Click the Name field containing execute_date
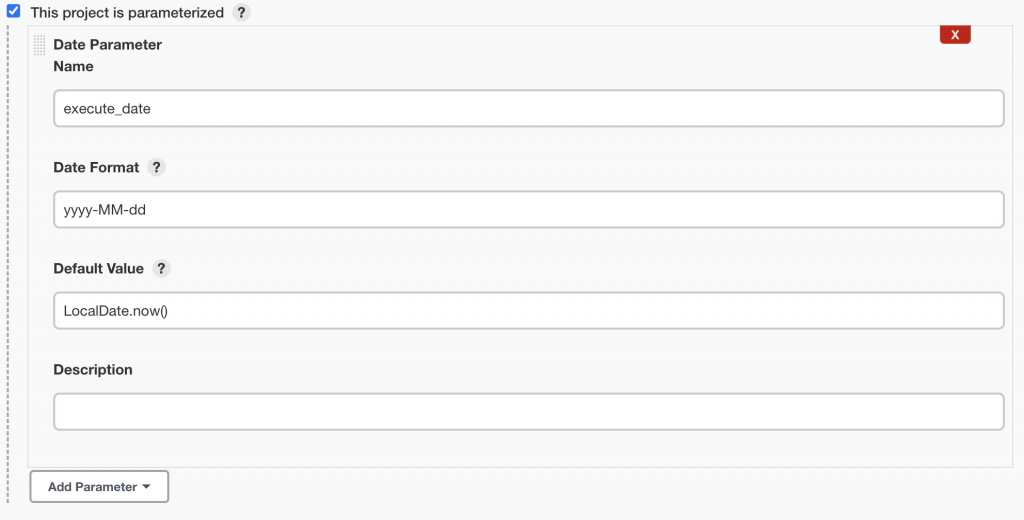Screen dimensions: 1024x520 pyautogui.click(x=528, y=108)
